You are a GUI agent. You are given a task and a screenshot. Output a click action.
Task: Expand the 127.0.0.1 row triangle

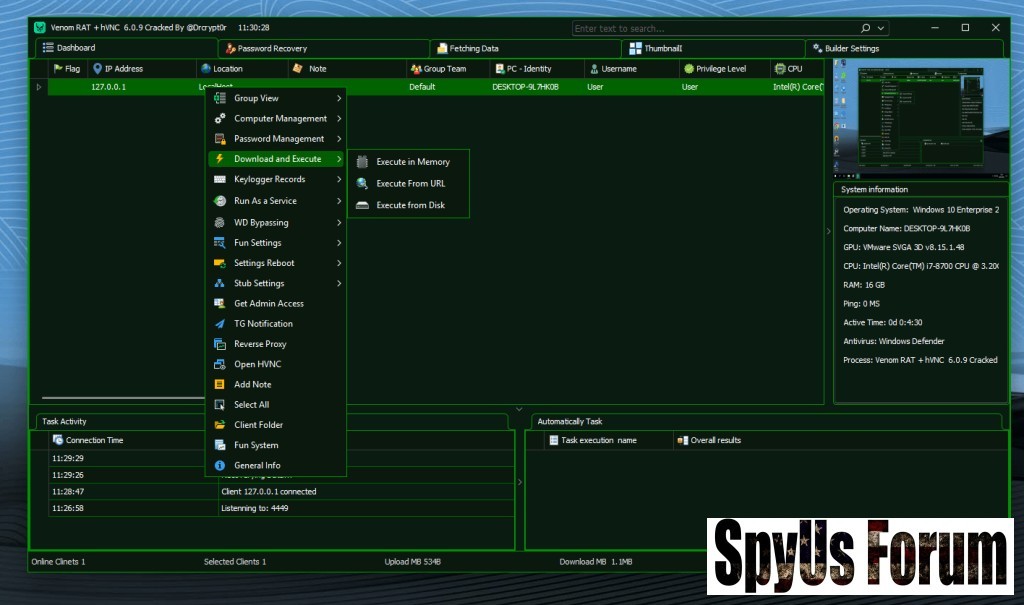coord(39,87)
